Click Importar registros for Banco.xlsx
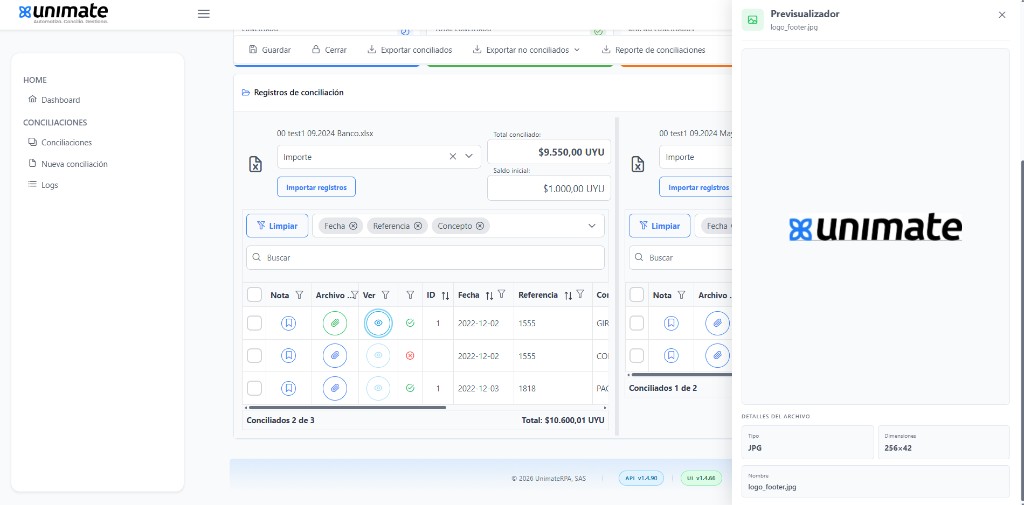The image size is (1024, 505). click(x=316, y=187)
